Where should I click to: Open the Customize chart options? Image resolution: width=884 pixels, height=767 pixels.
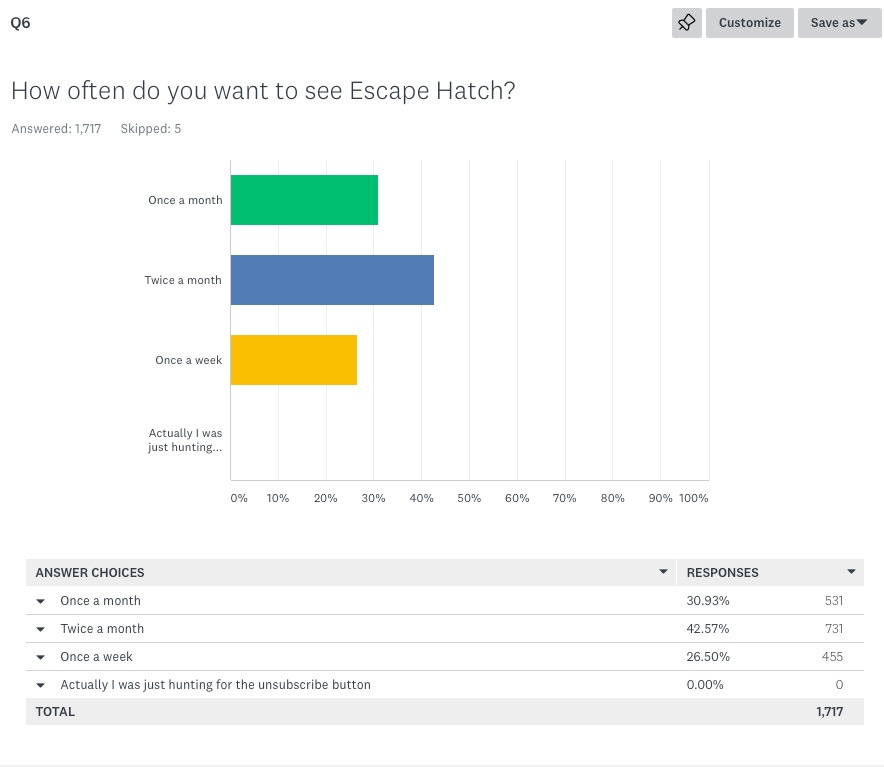point(749,23)
